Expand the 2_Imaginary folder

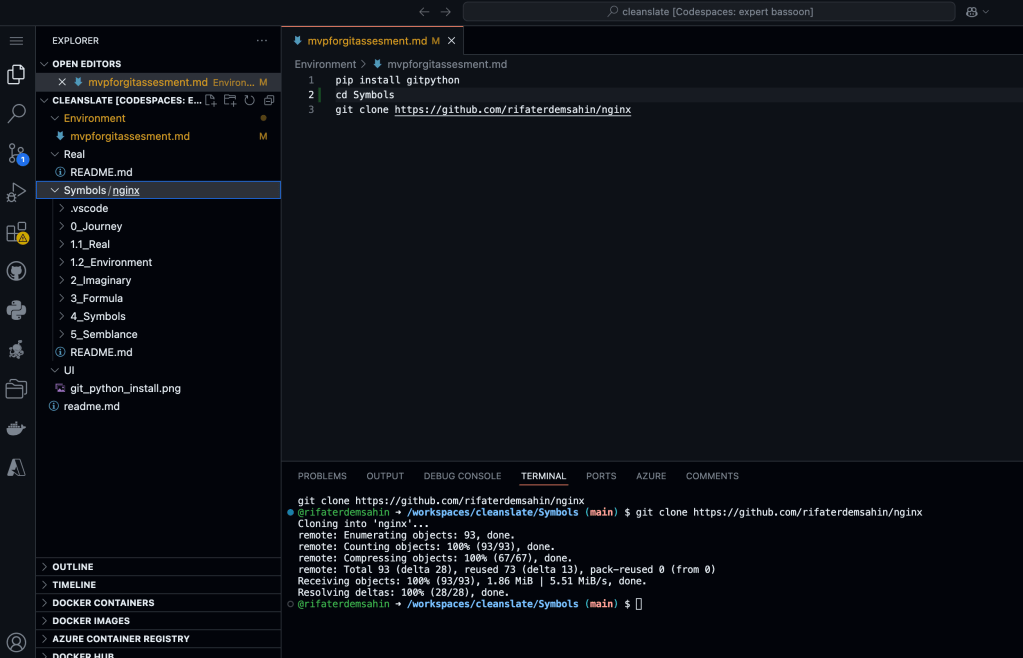(62, 280)
